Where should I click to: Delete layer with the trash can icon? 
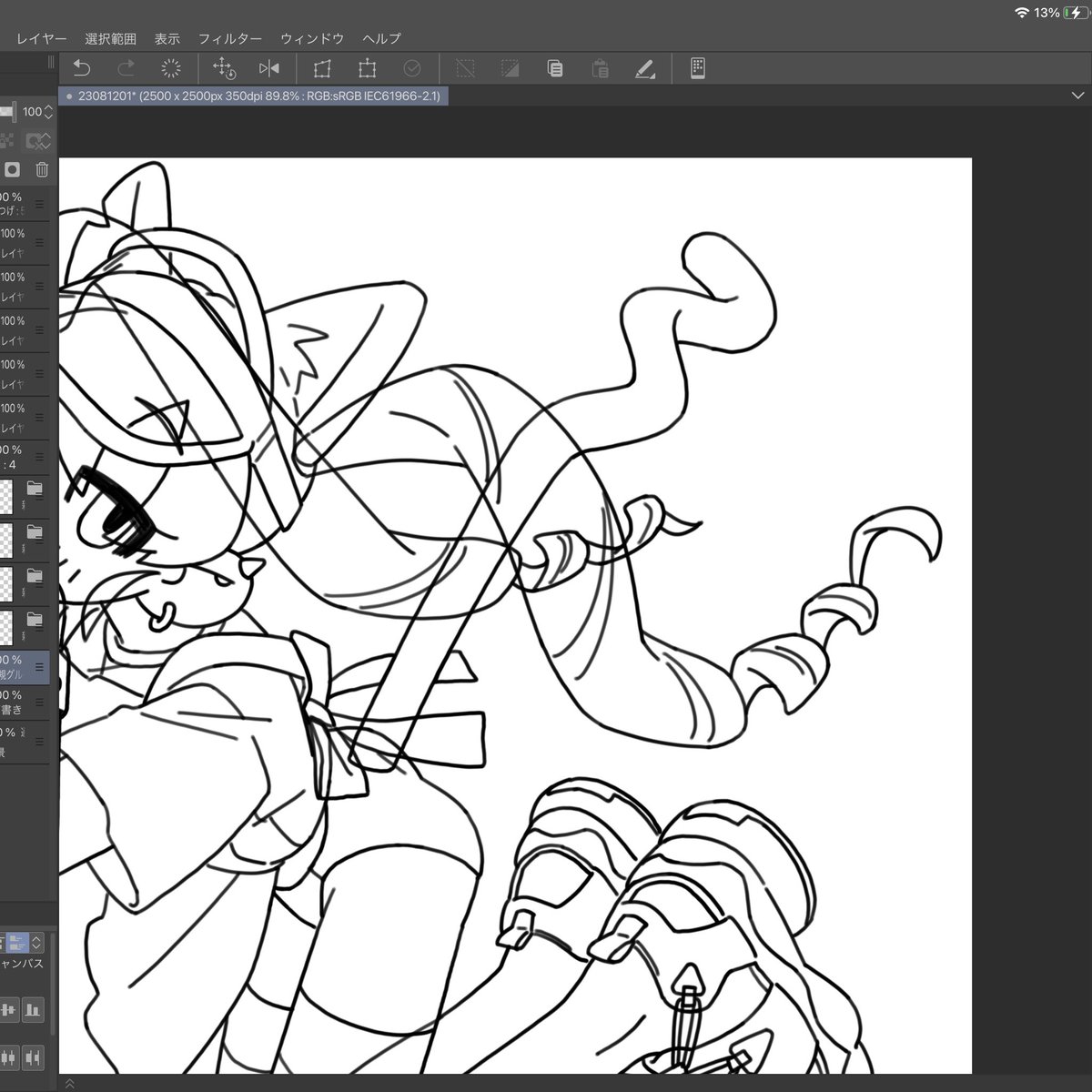pos(42,169)
